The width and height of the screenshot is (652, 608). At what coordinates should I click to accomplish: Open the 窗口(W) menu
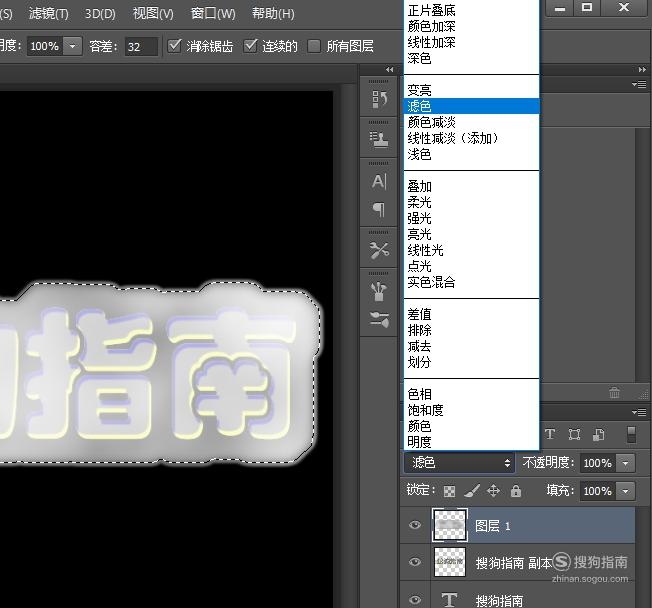[212, 14]
